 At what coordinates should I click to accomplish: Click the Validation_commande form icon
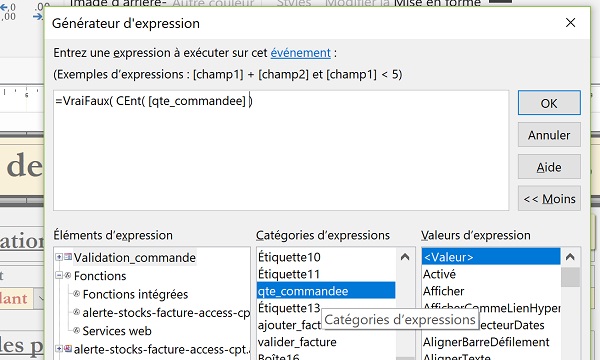(68, 257)
